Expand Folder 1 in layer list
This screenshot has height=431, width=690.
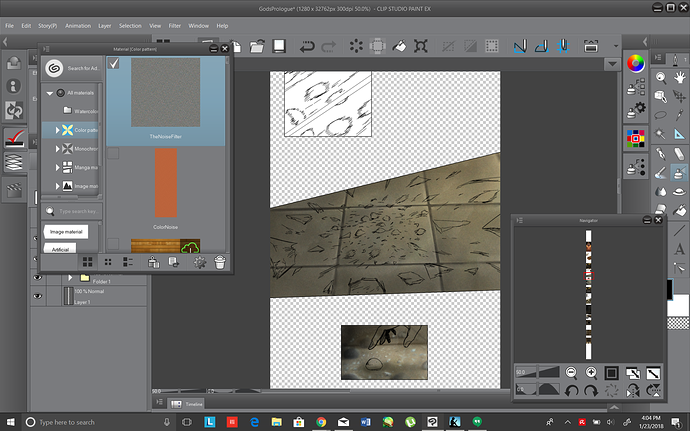(x=69, y=277)
